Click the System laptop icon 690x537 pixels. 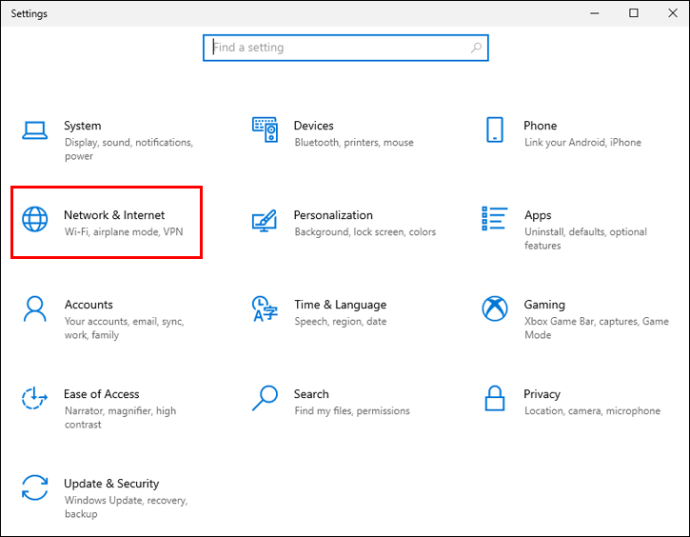pyautogui.click(x=35, y=130)
